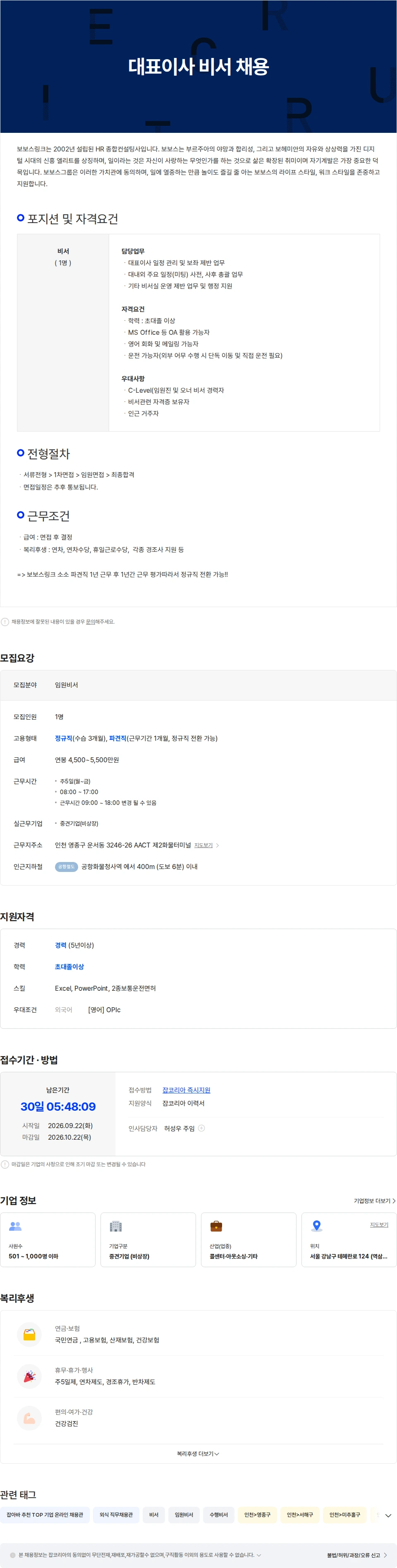Select the 비서 tag
The height and width of the screenshot is (1568, 397).
[x=154, y=1515]
